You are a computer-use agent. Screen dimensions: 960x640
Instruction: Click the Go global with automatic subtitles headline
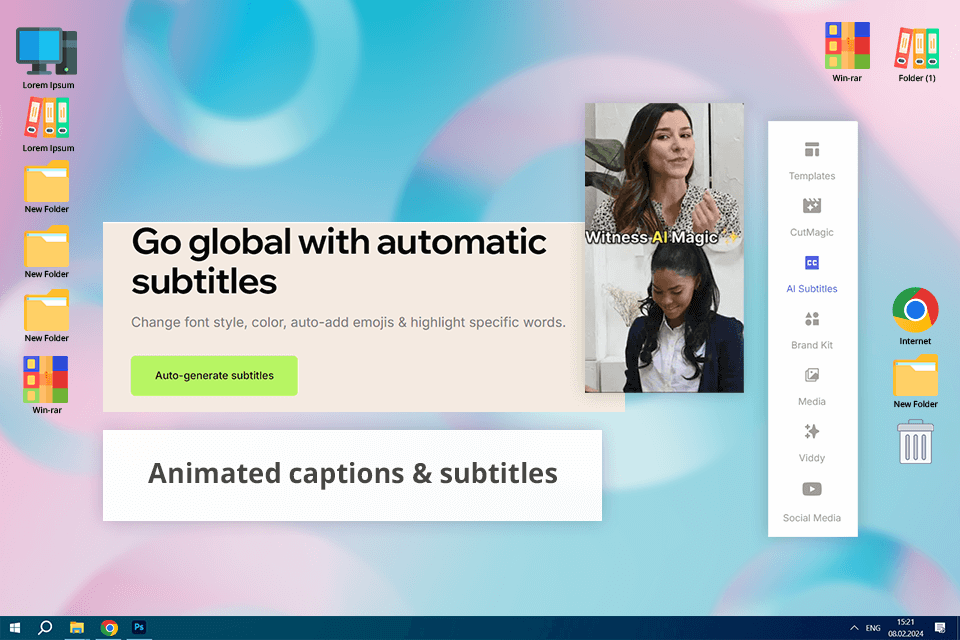click(339, 262)
